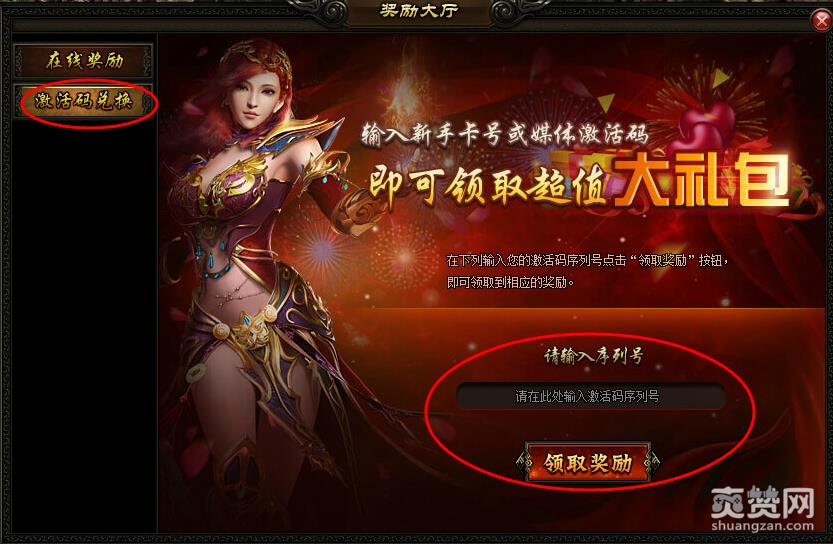Click right ornament of 领取奖励 button
833x544 pixels.
pos(652,462)
